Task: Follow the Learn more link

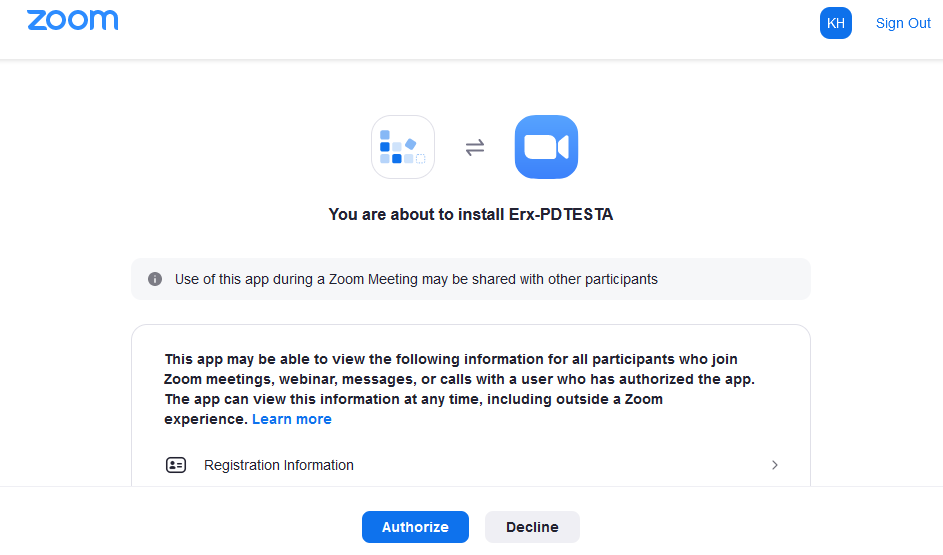Action: tap(291, 419)
